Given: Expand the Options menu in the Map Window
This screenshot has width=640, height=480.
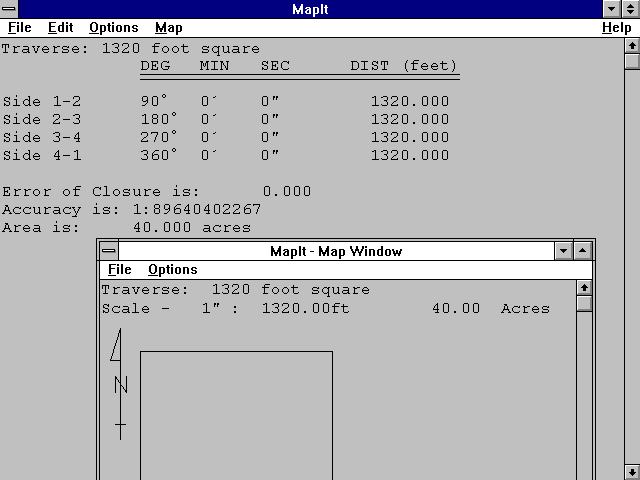Looking at the screenshot, I should (172, 270).
